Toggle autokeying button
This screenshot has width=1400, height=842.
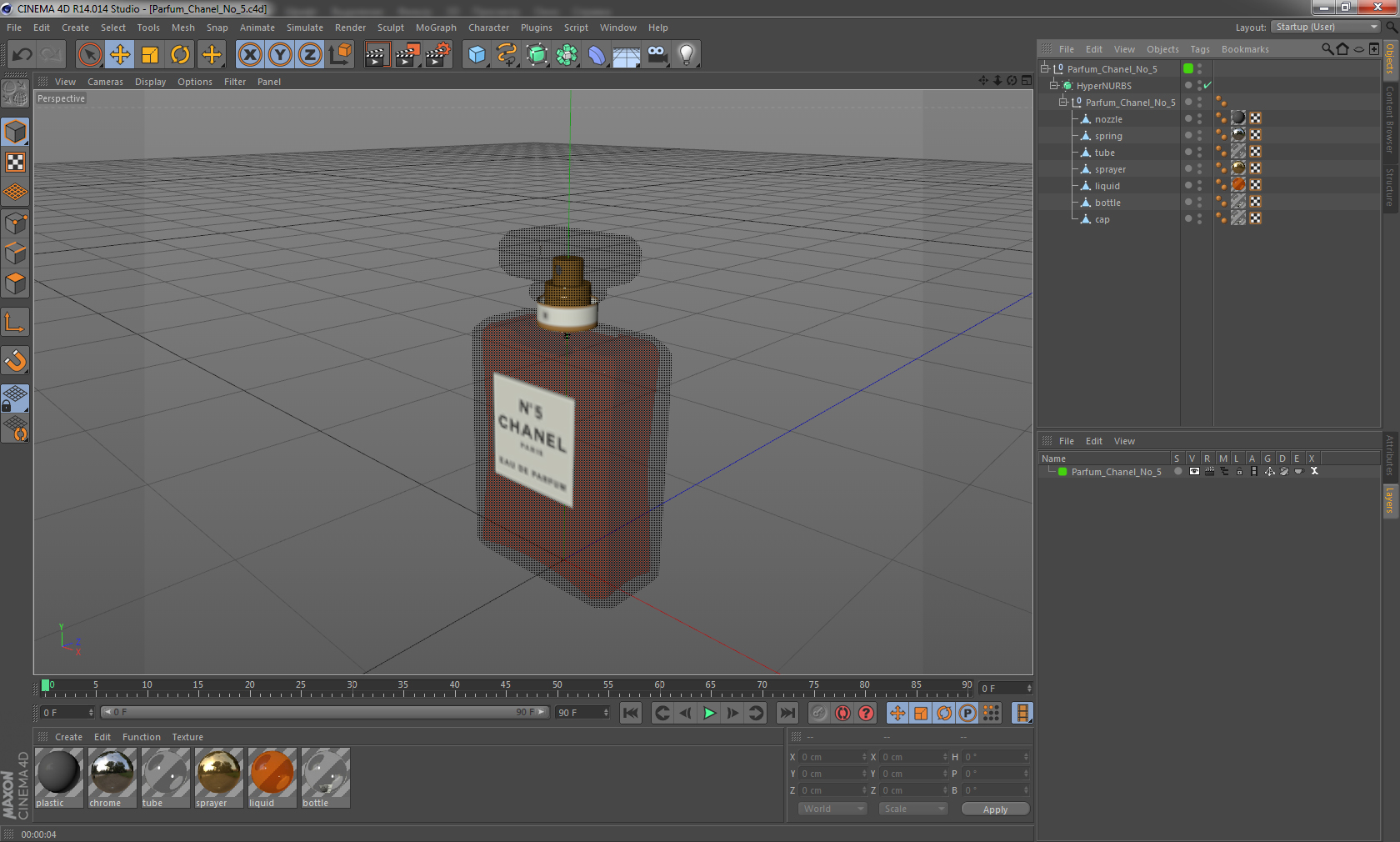click(842, 713)
